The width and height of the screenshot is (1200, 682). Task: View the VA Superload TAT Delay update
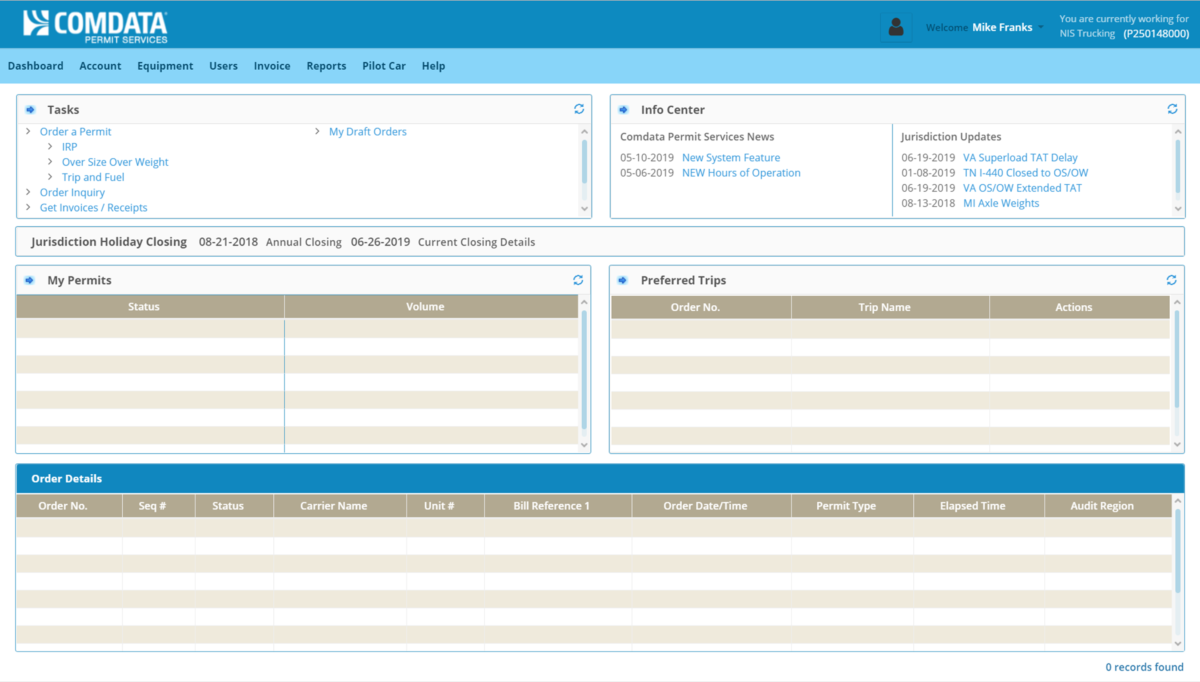click(x=1020, y=157)
